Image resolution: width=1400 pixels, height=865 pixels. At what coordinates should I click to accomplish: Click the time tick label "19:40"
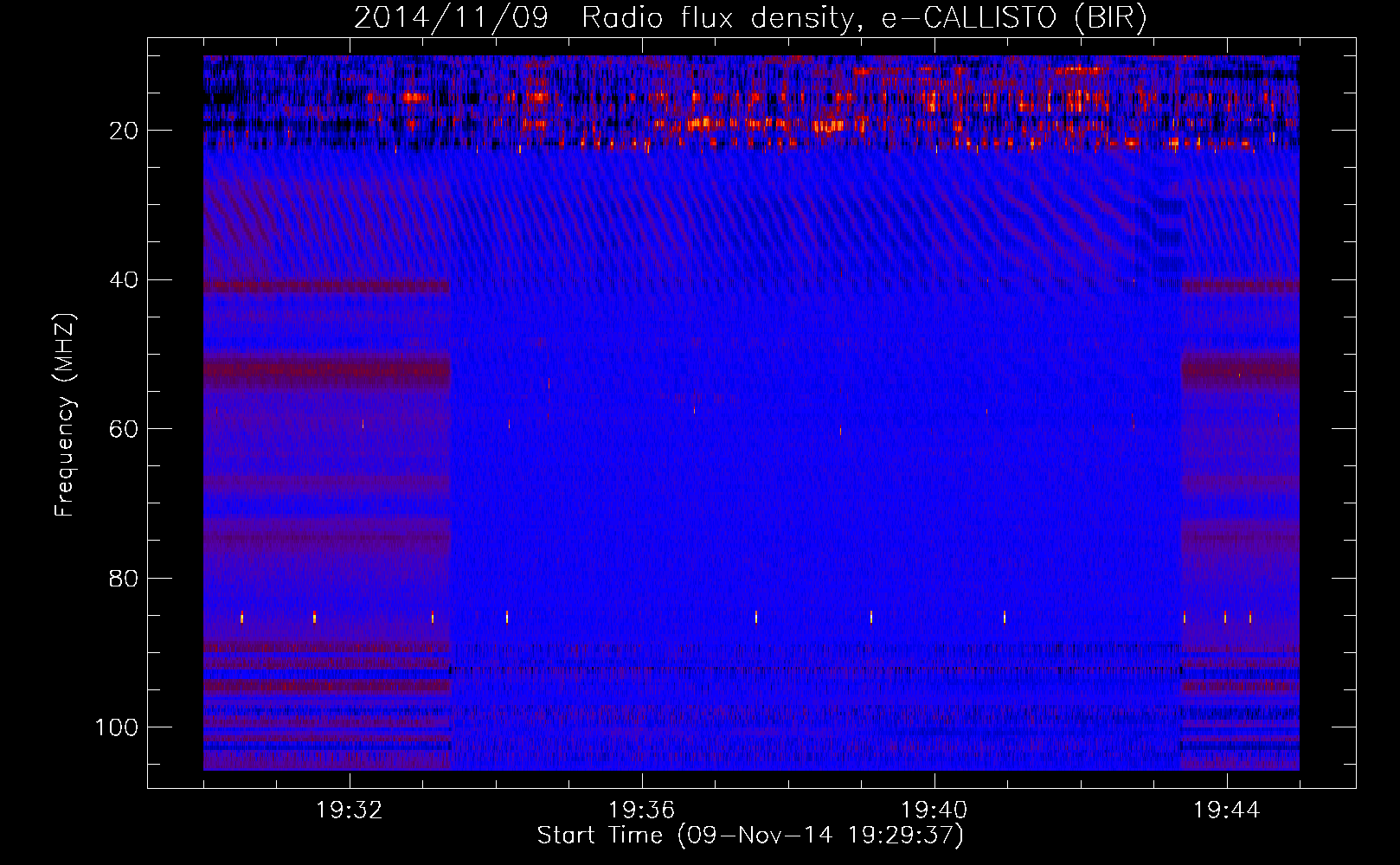coord(934,811)
